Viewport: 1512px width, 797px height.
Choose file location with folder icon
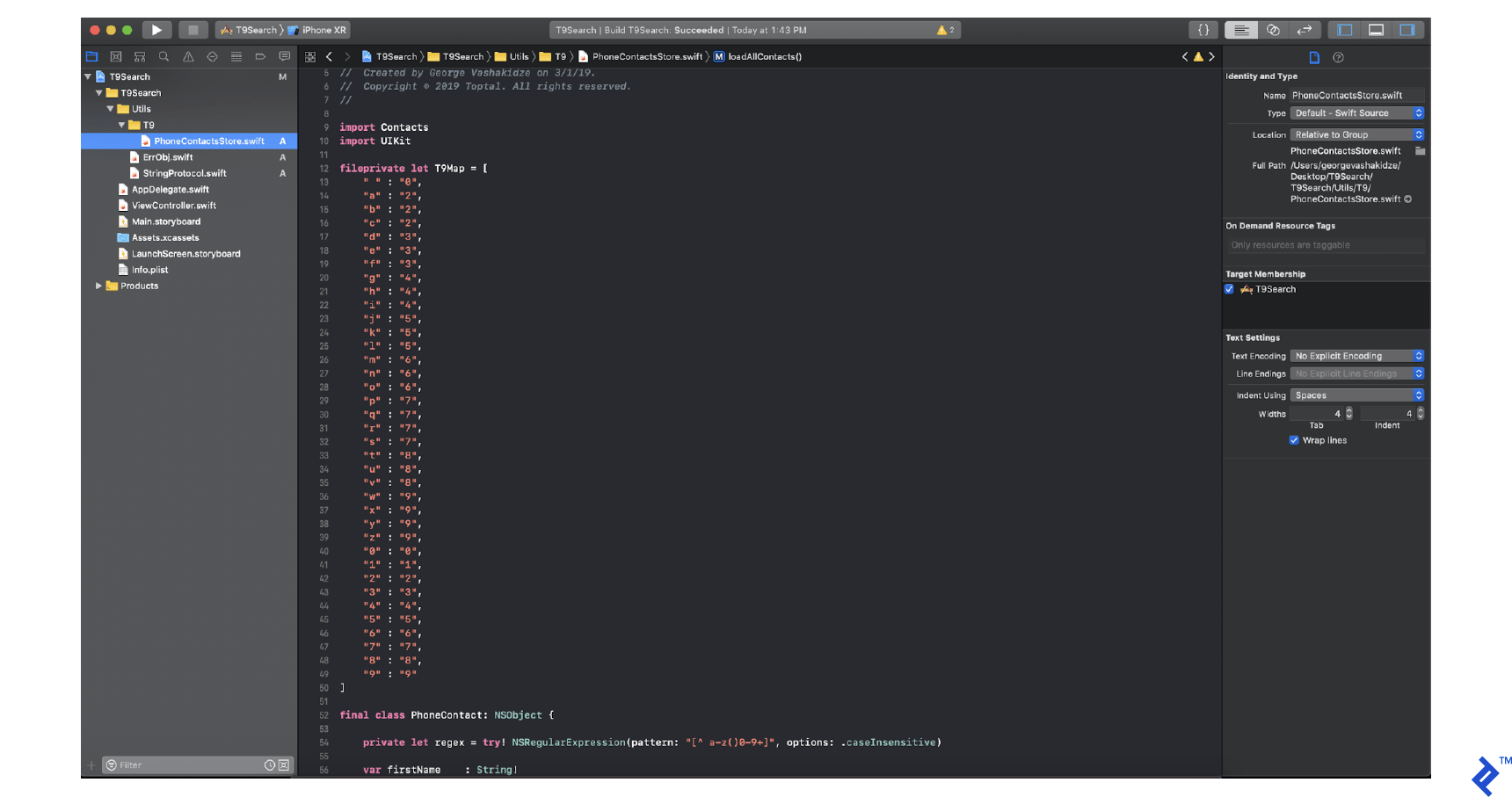[1420, 151]
